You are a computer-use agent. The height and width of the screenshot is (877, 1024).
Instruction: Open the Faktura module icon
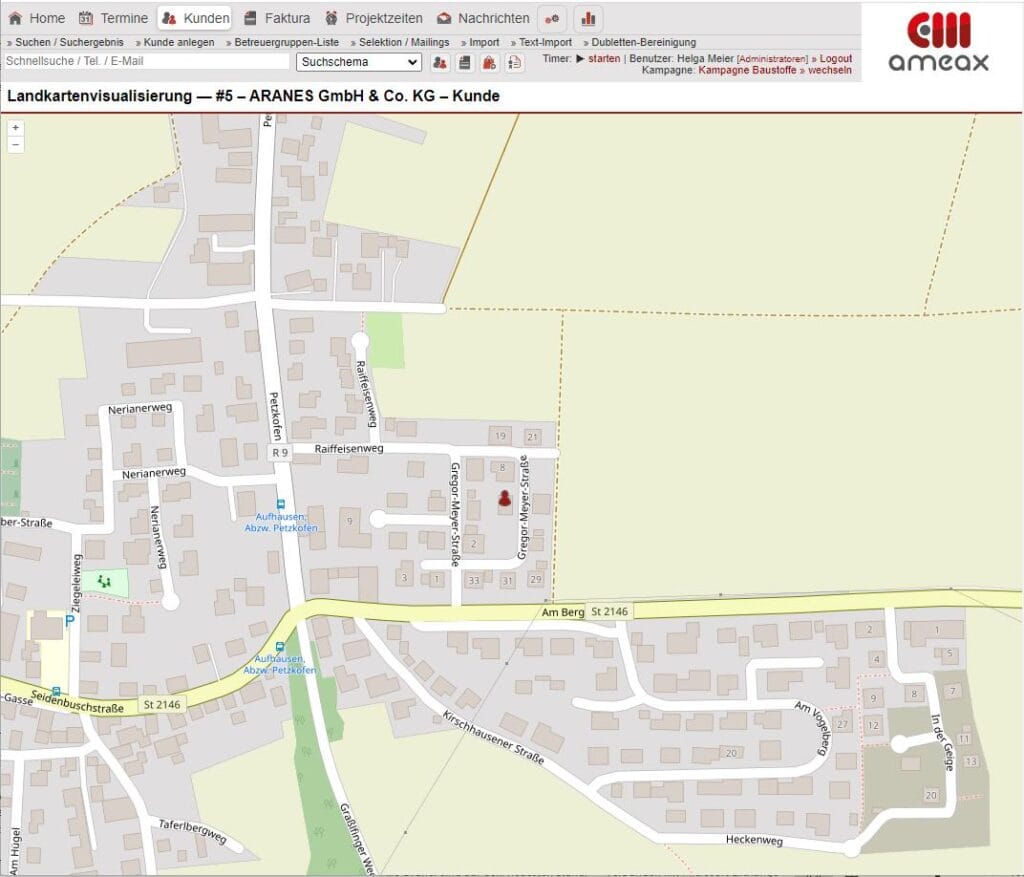point(250,17)
